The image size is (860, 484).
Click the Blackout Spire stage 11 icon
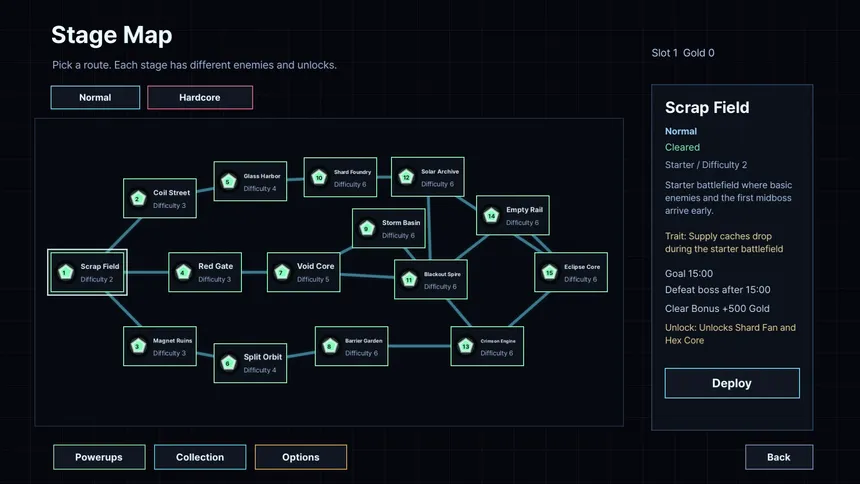(x=409, y=280)
